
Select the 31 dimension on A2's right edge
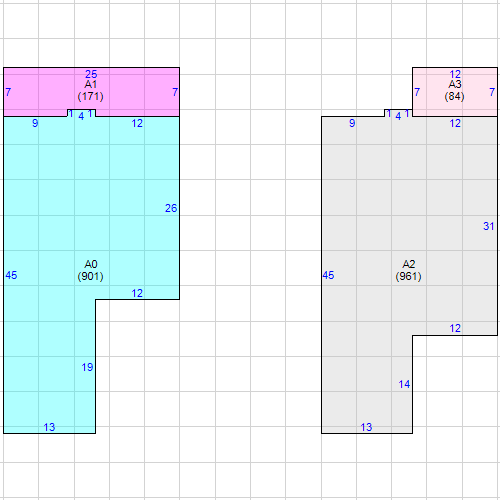(x=489, y=226)
